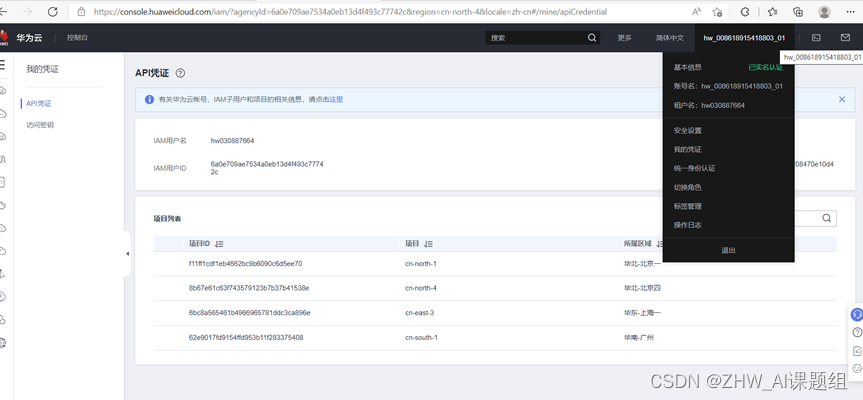The image size is (863, 400).
Task: Click the blue customer service headset icon
Action: coord(857,315)
